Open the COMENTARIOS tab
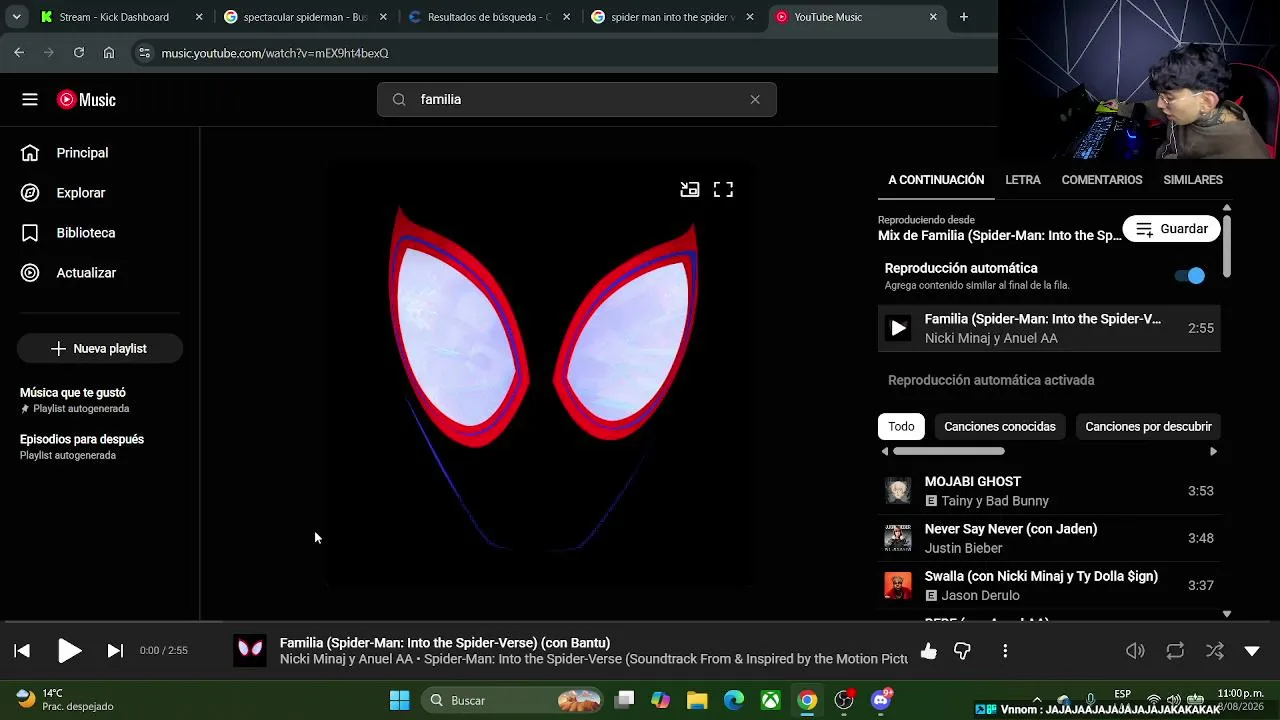This screenshot has width=1280, height=720. coord(1102,180)
